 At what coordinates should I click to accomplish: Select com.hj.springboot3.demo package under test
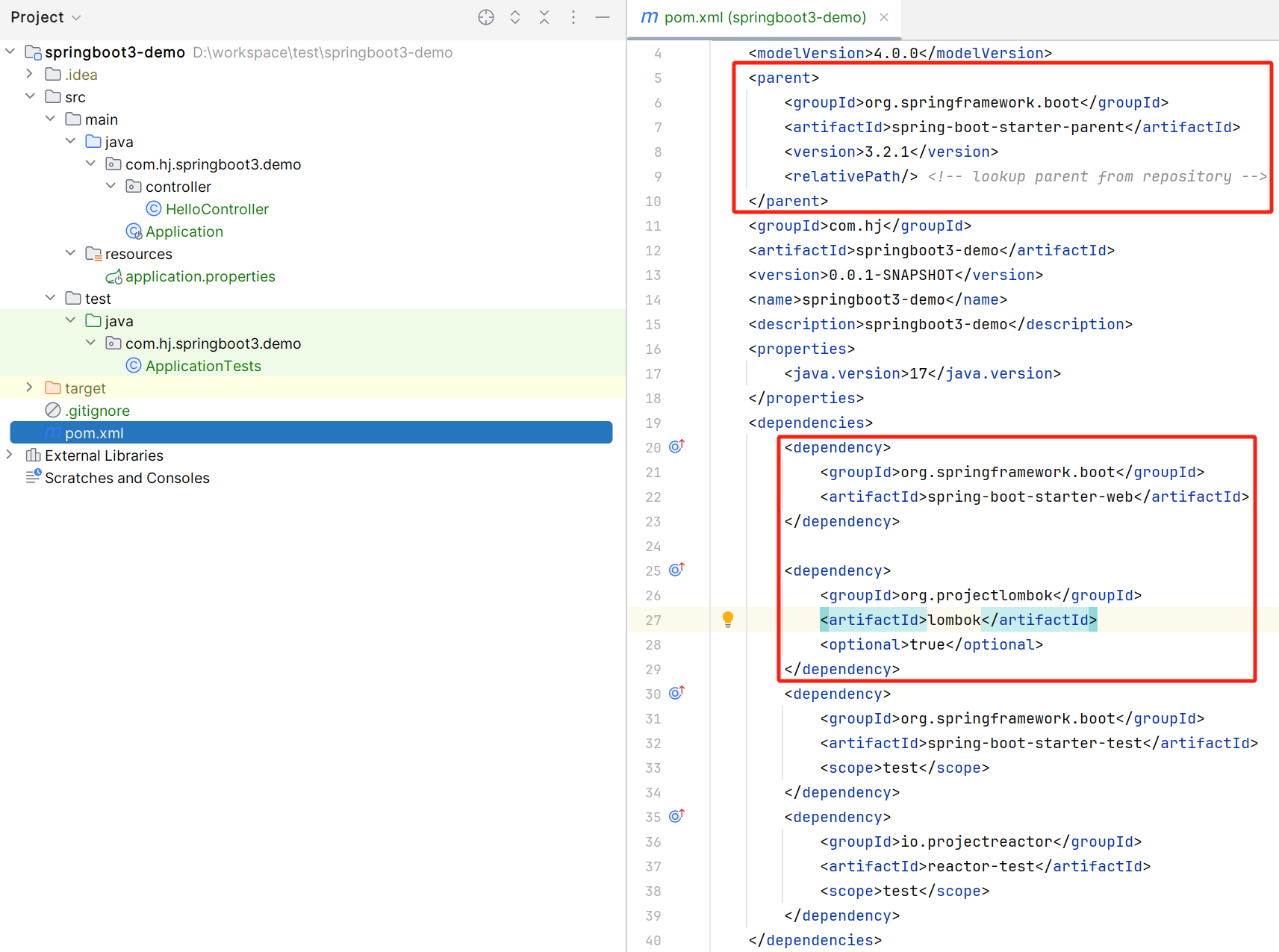pyautogui.click(x=213, y=343)
